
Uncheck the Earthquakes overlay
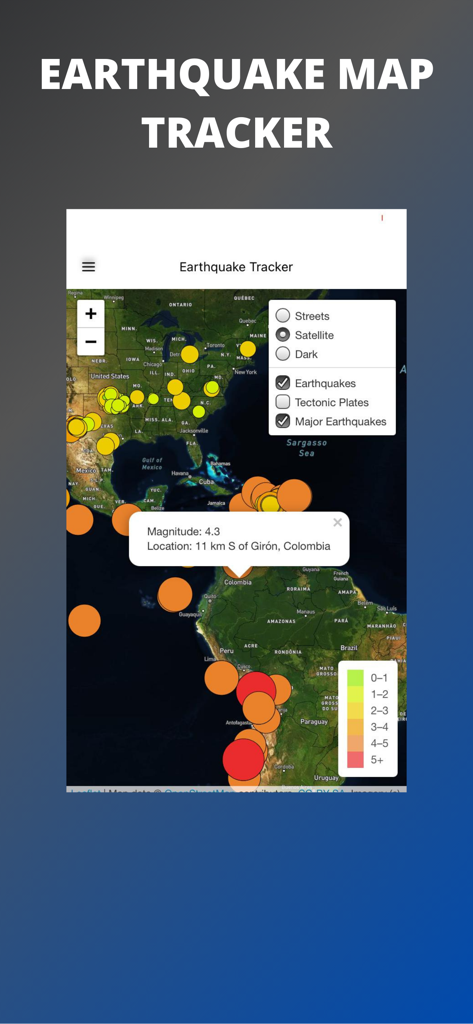point(282,383)
